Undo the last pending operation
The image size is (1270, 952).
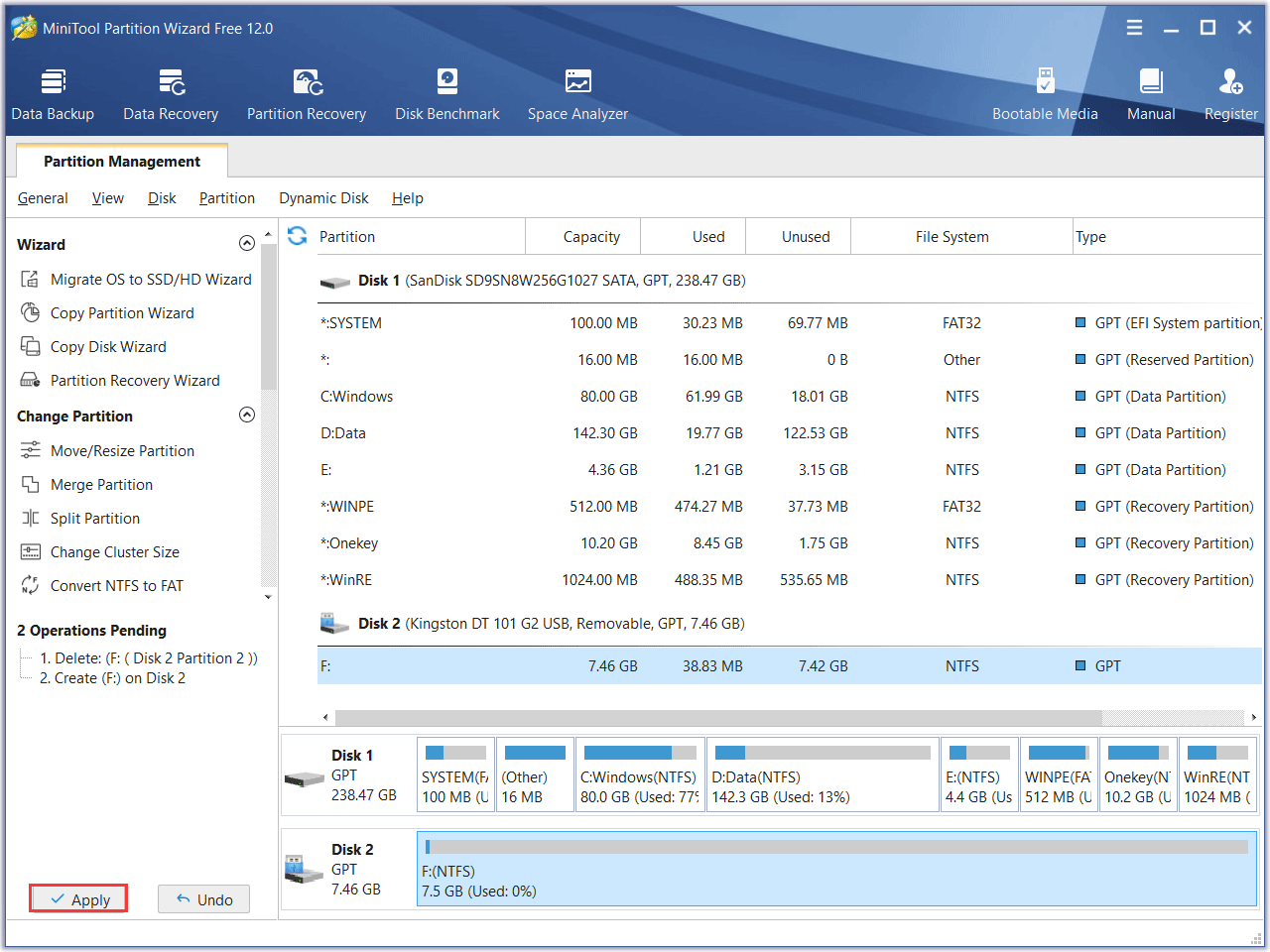[203, 899]
